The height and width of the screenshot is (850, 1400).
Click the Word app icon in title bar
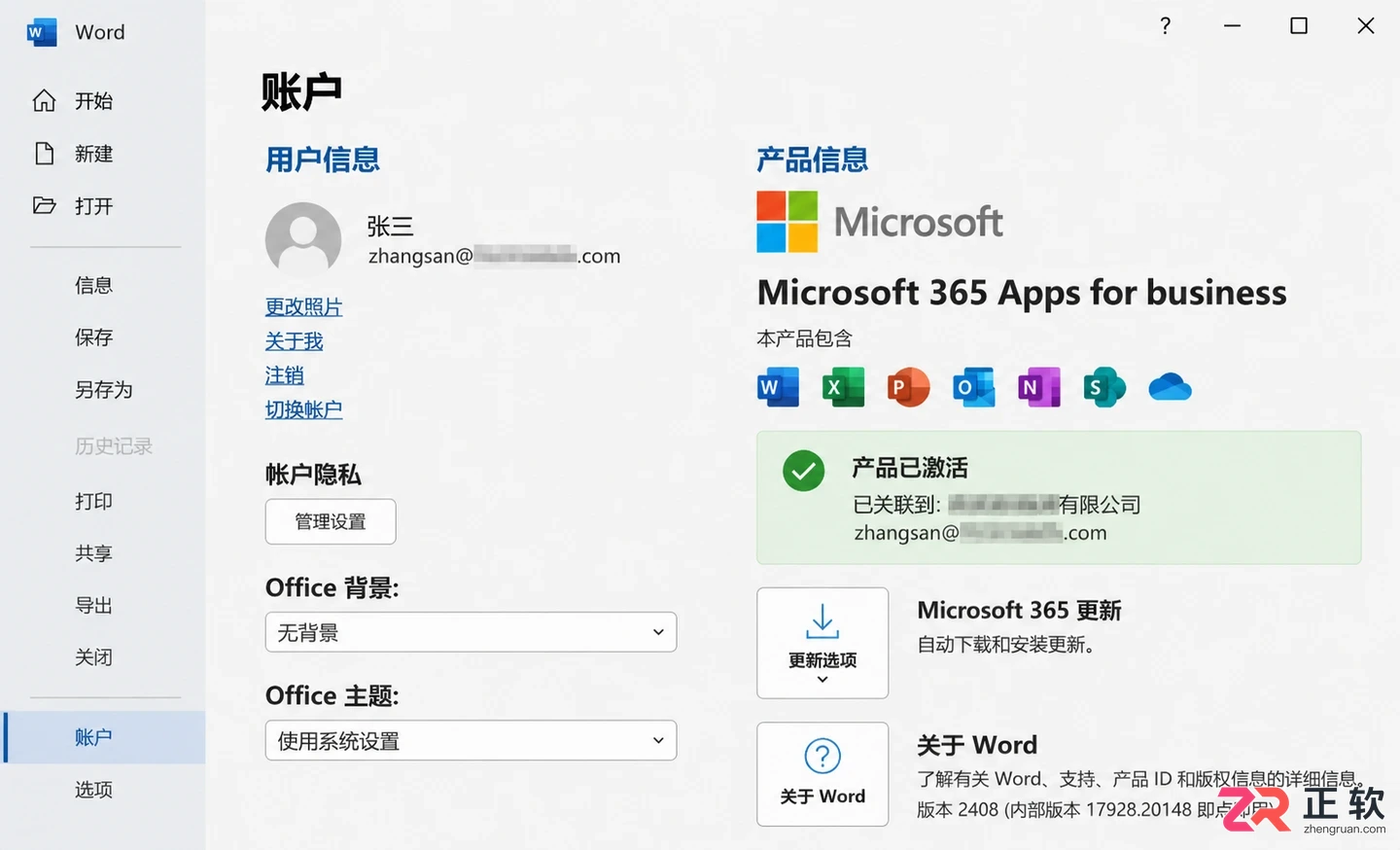coord(42,32)
